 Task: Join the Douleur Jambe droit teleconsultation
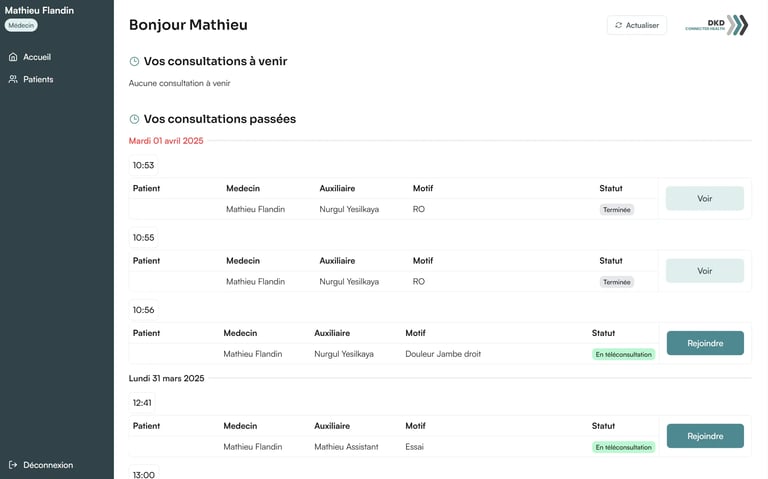704,343
